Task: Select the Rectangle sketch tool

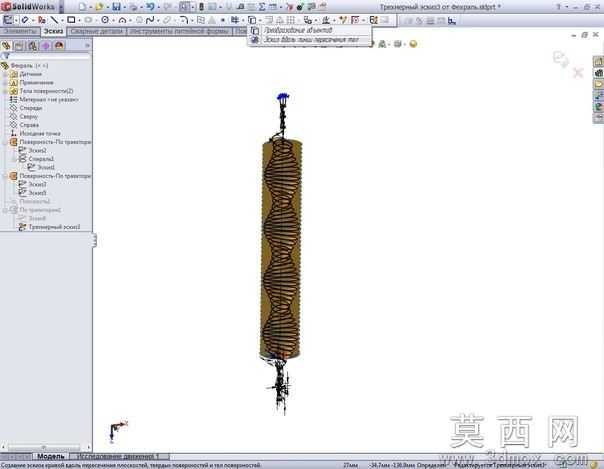Action: coord(71,20)
